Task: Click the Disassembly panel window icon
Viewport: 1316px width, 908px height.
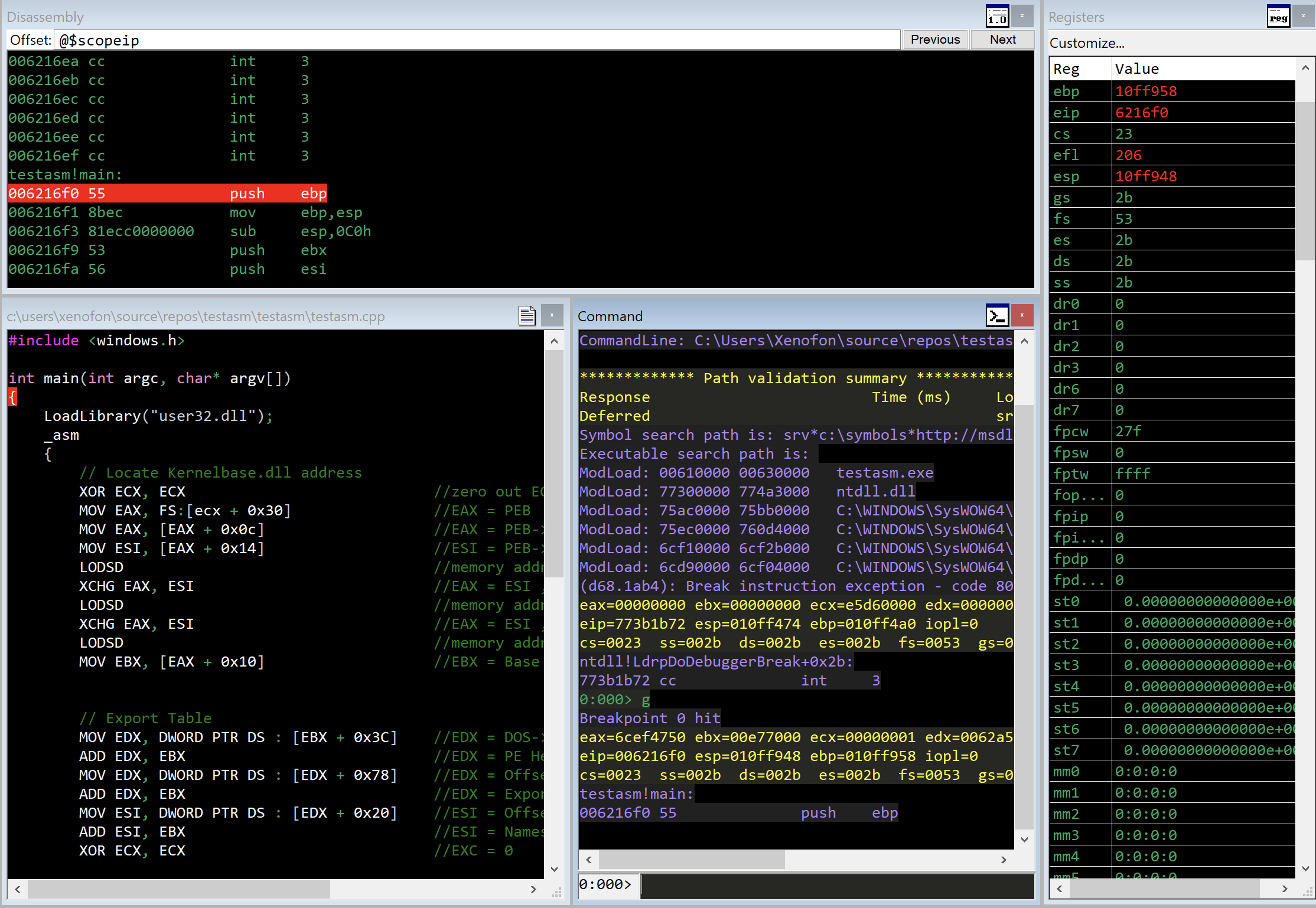Action: pos(997,16)
